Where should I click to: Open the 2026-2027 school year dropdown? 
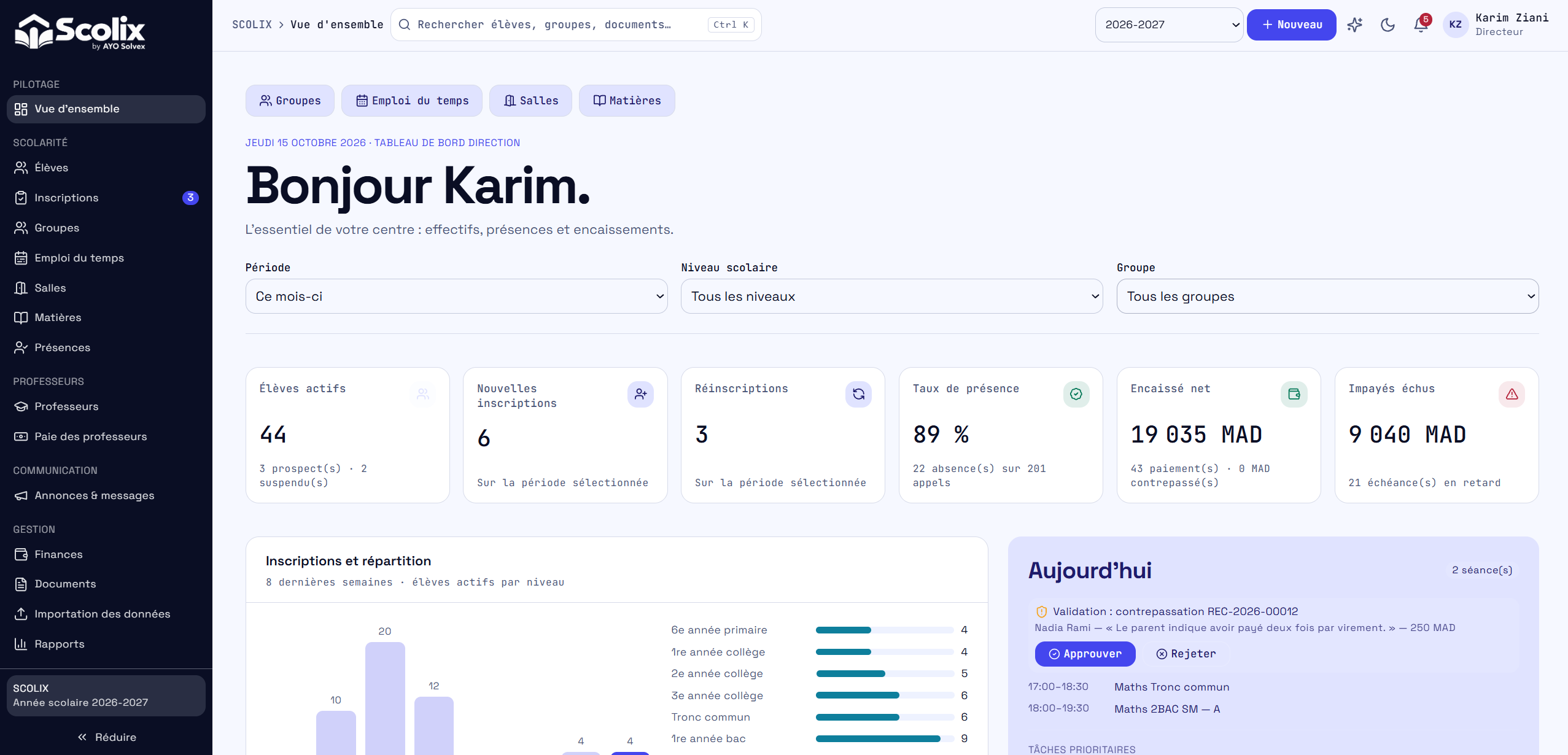1169,25
